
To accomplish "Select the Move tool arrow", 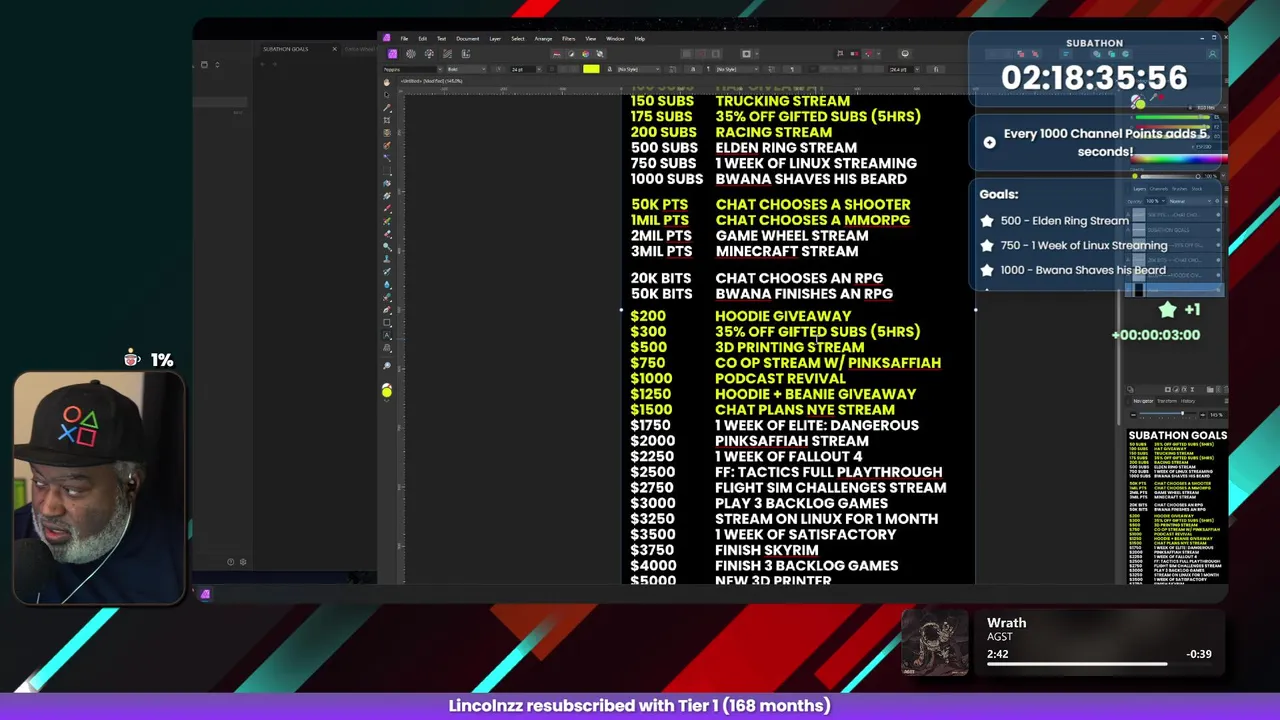I will pos(387,94).
